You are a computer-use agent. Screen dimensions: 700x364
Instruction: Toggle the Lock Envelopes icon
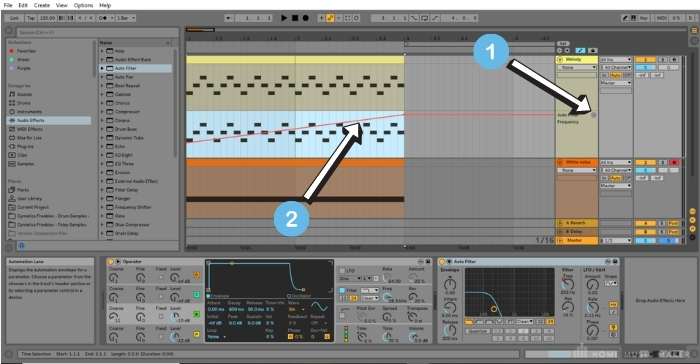click(592, 50)
